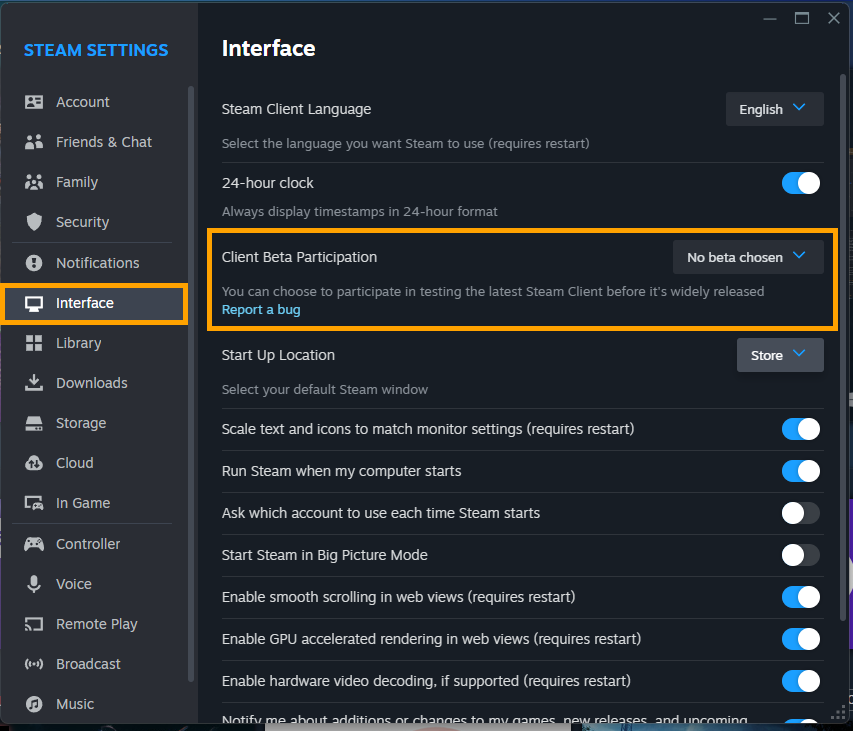Click the Remote Play cast icon
The image size is (853, 731).
pyautogui.click(x=34, y=624)
